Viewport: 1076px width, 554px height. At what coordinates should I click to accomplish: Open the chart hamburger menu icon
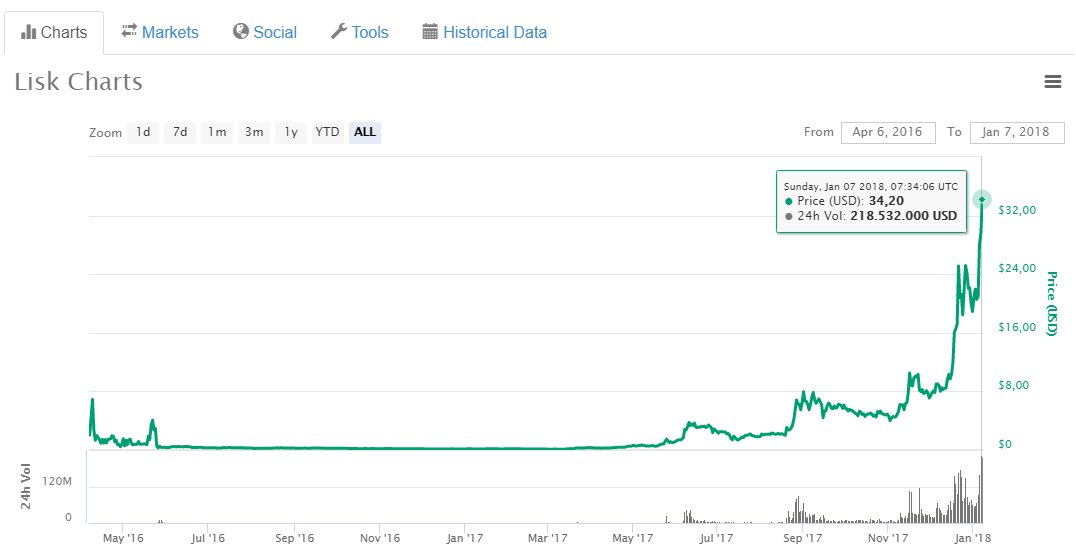tap(1053, 82)
